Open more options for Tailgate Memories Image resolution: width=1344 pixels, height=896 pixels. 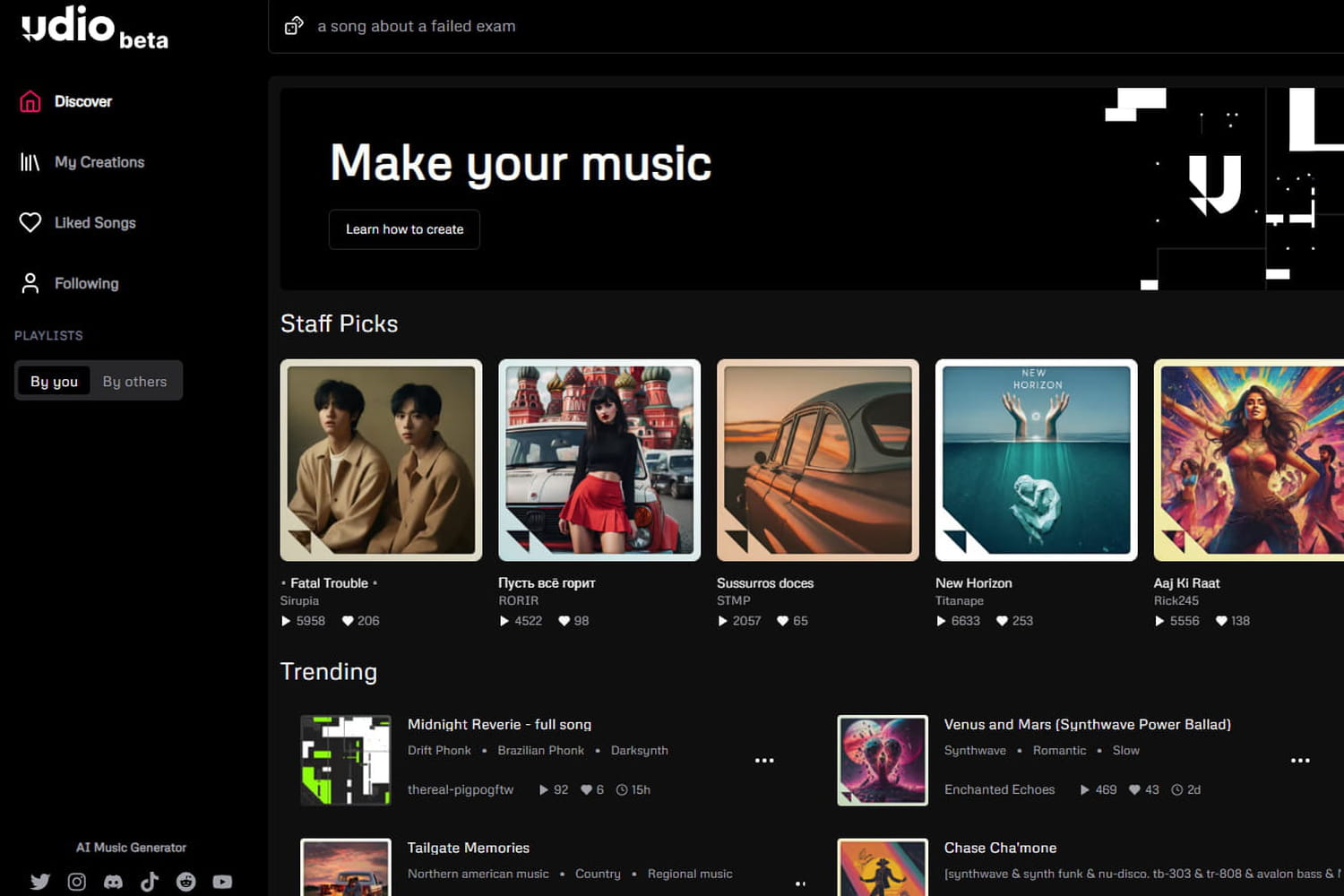click(x=800, y=883)
